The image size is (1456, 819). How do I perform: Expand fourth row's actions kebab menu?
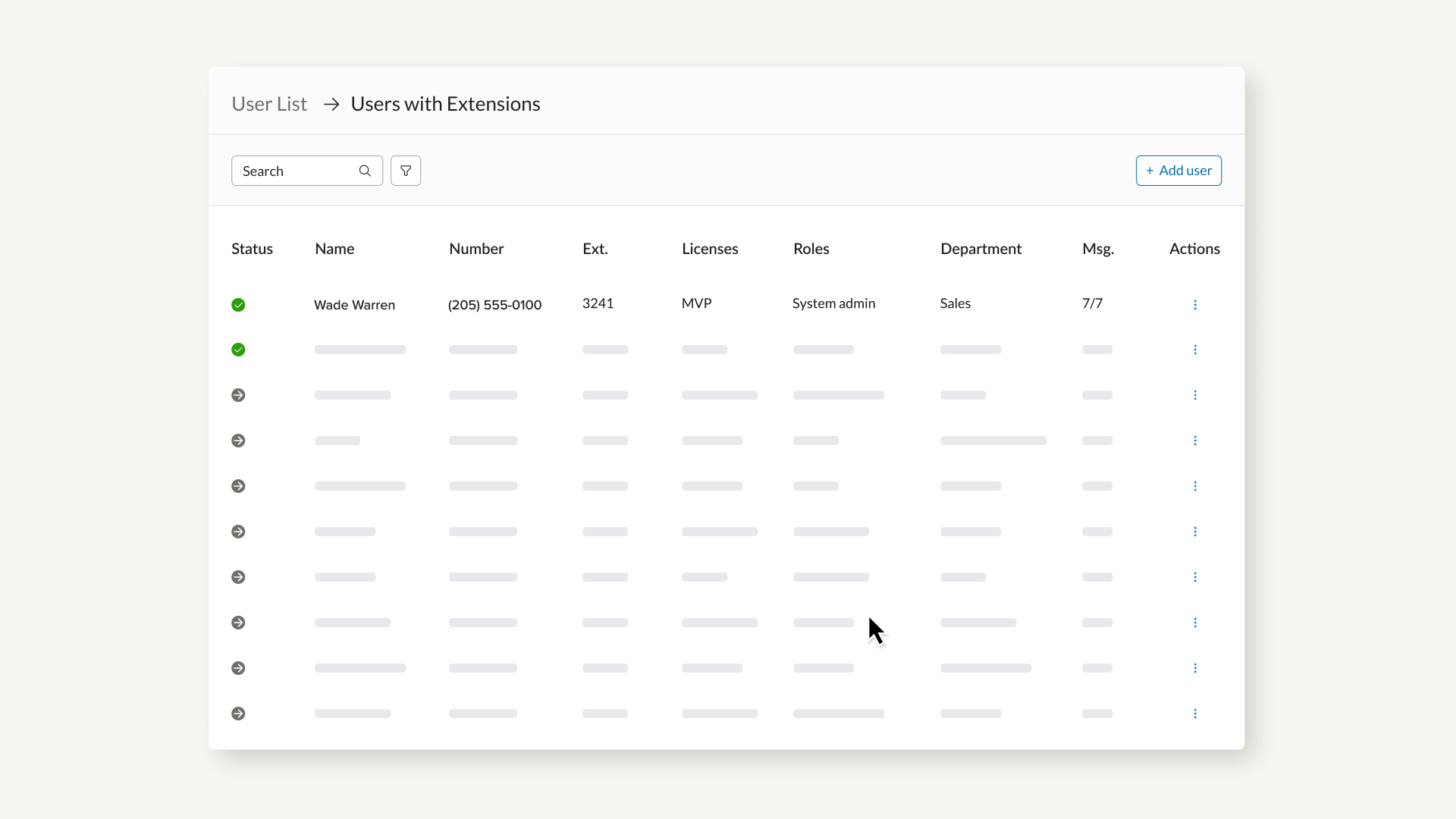pos(1195,441)
